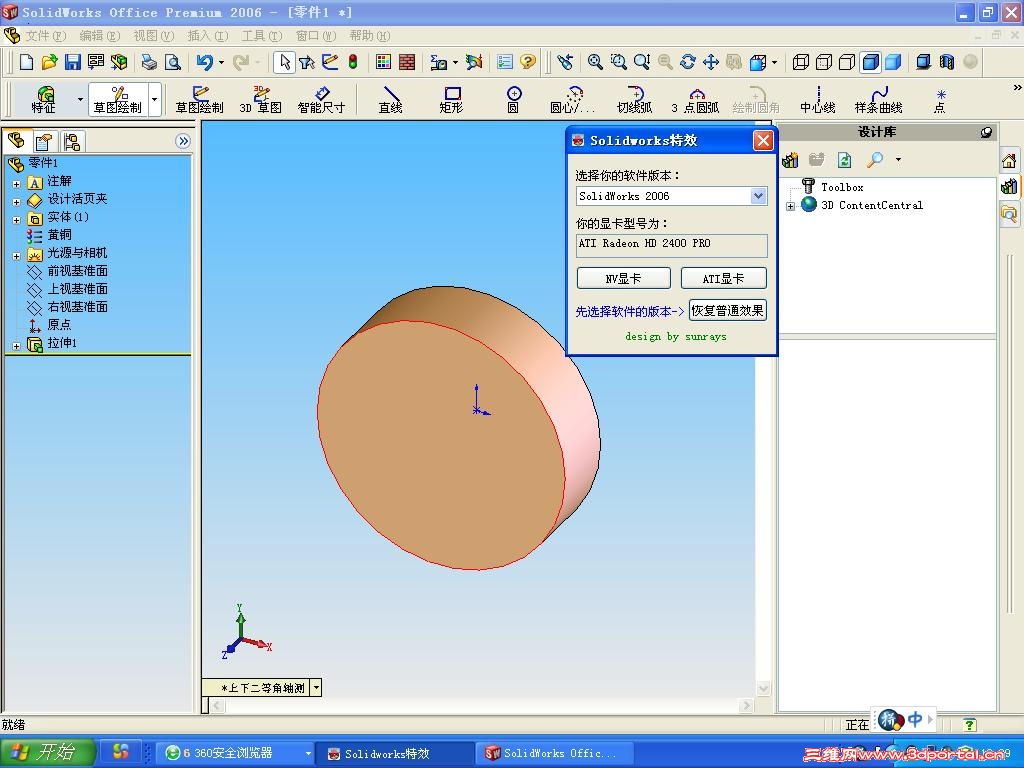Expand the 注解 Annotations tree node
This screenshot has height=768, width=1024.
[x=16, y=184]
